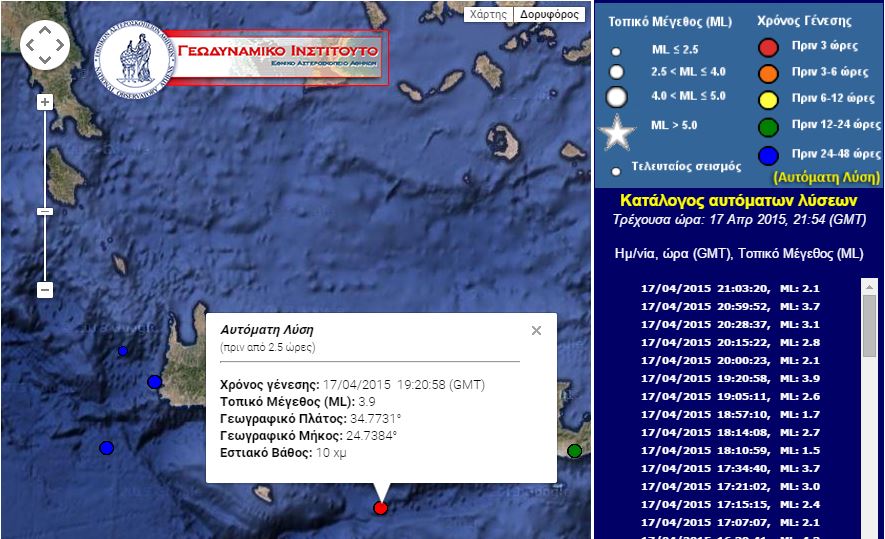
Task: Switch to Χάρτης map view
Action: (x=490, y=15)
